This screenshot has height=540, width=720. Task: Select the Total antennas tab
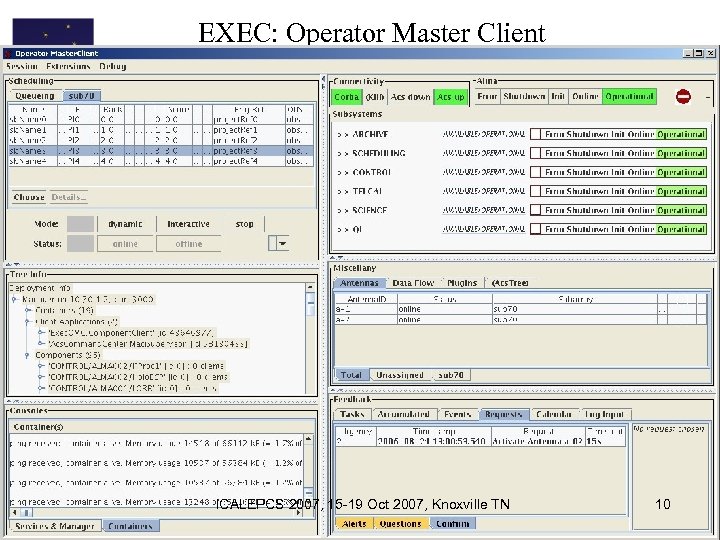click(351, 375)
